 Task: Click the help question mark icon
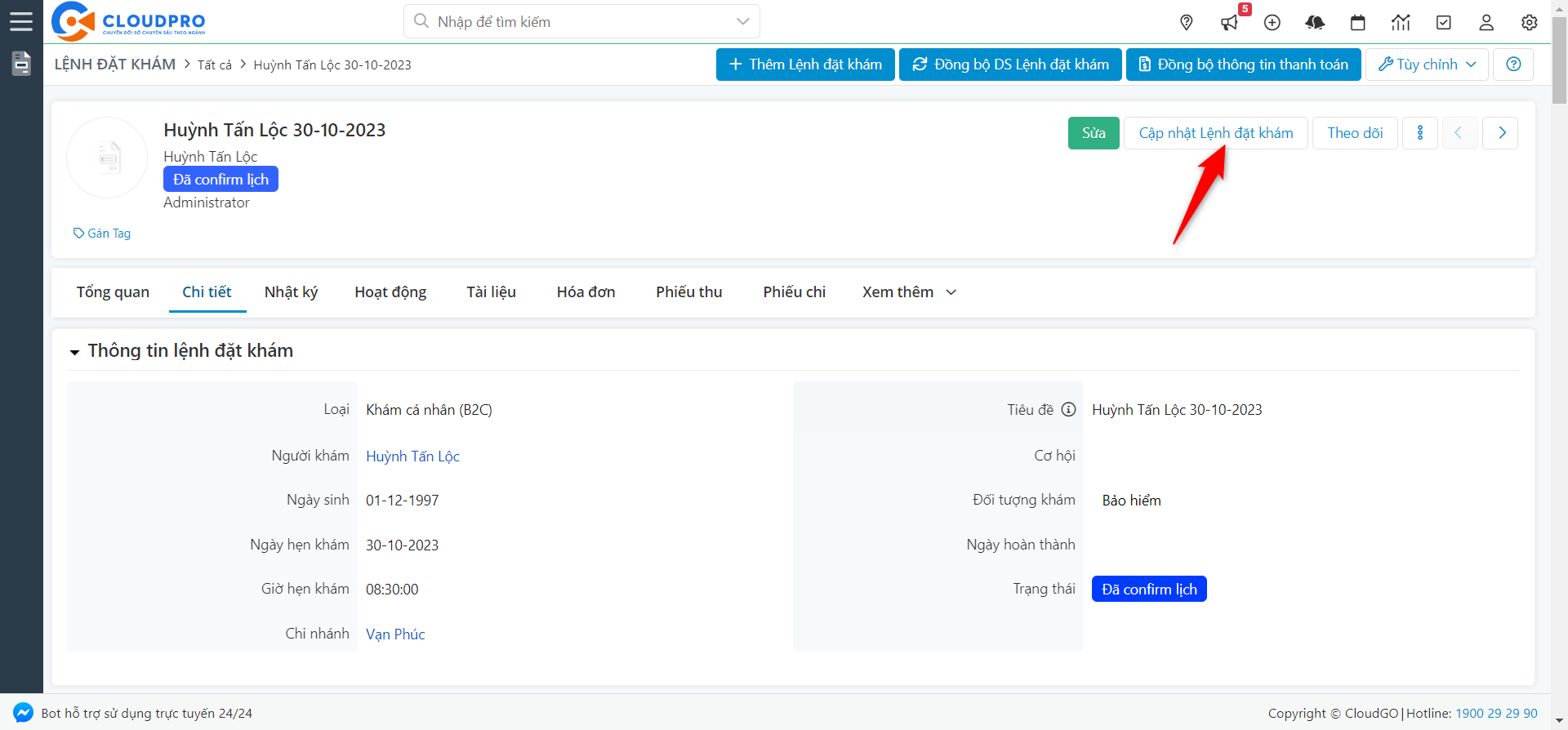pyautogui.click(x=1513, y=65)
